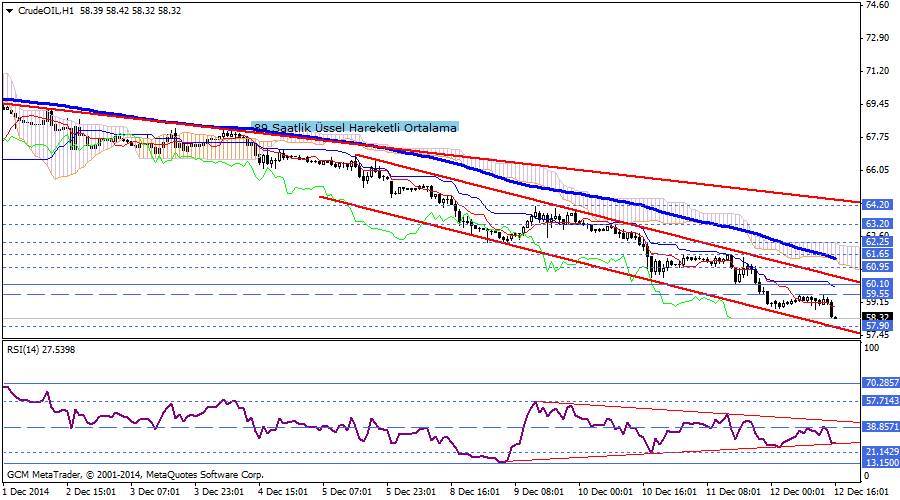Screen dimensions: 900x500
Task: Click the black 58.32 current price marker
Action: (x=877, y=316)
